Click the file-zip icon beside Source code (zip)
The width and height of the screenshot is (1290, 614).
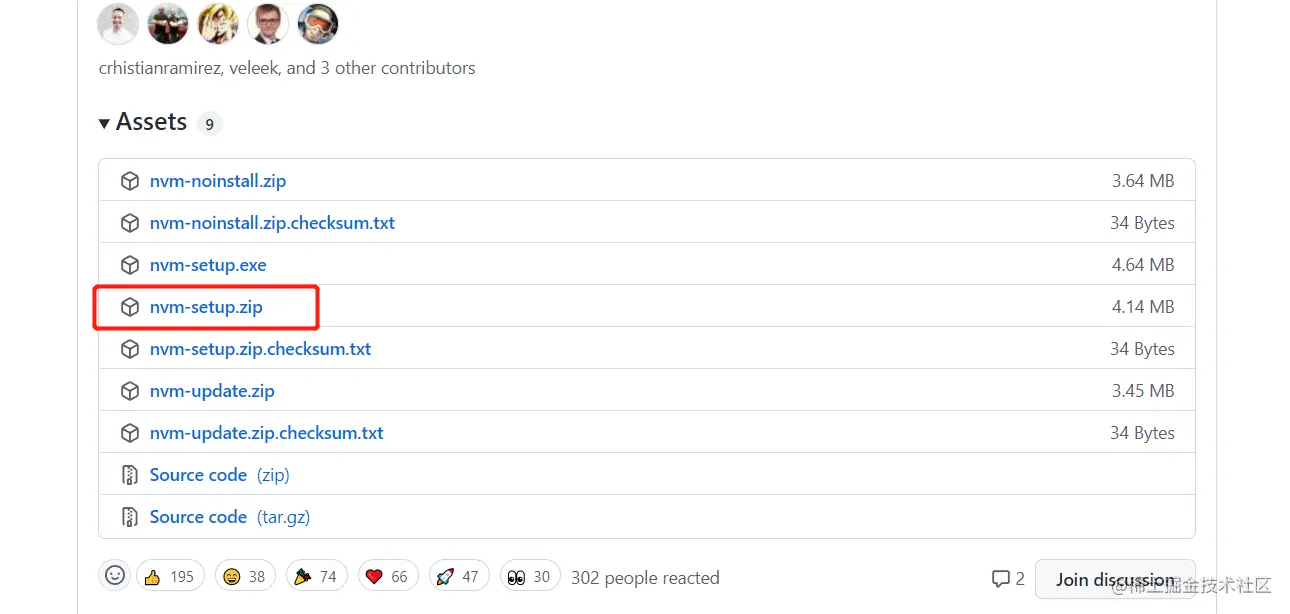130,475
